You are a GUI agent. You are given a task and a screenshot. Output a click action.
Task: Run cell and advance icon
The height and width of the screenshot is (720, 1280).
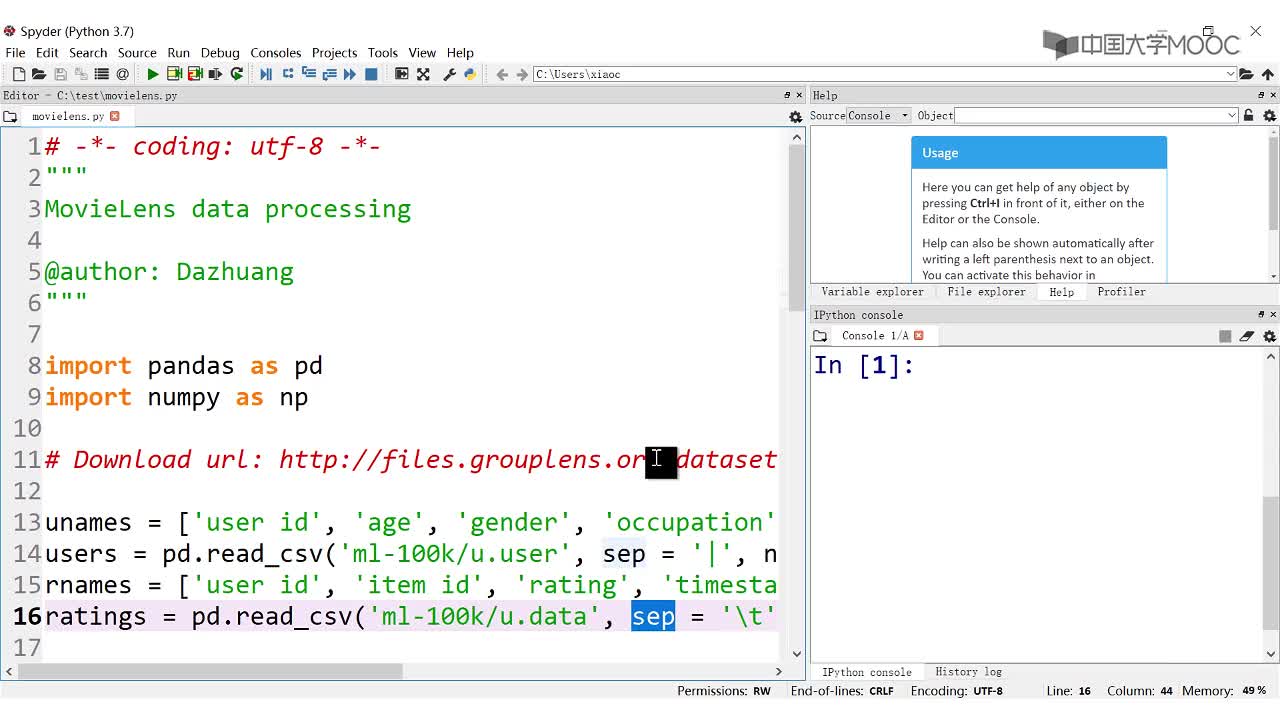[x=195, y=74]
